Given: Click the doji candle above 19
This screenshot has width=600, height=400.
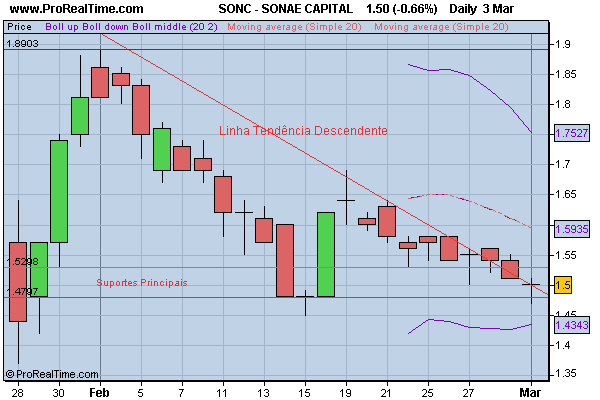Looking at the screenshot, I should coord(346,200).
